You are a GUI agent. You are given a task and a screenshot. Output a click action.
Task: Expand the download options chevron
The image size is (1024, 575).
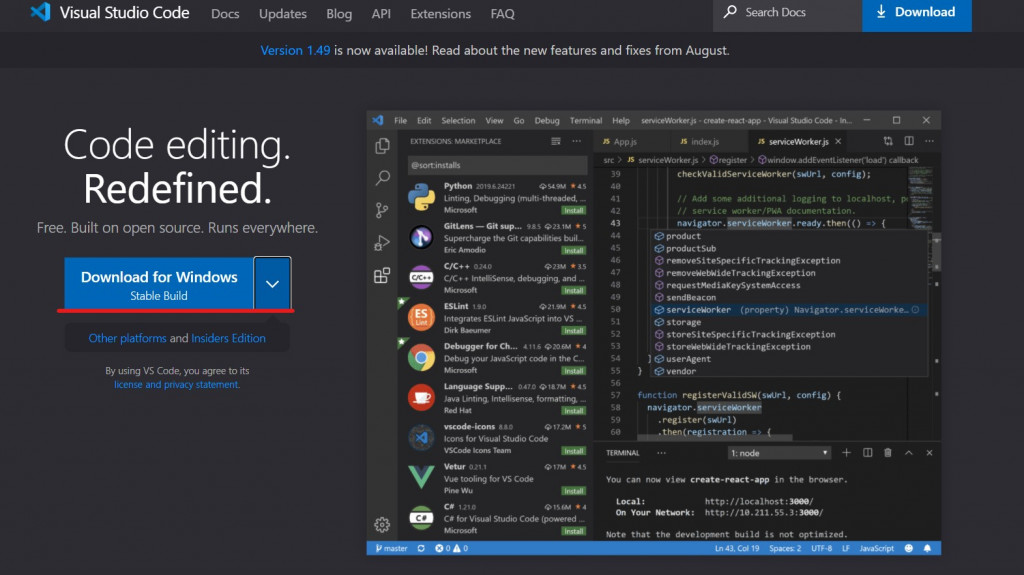[x=272, y=284]
